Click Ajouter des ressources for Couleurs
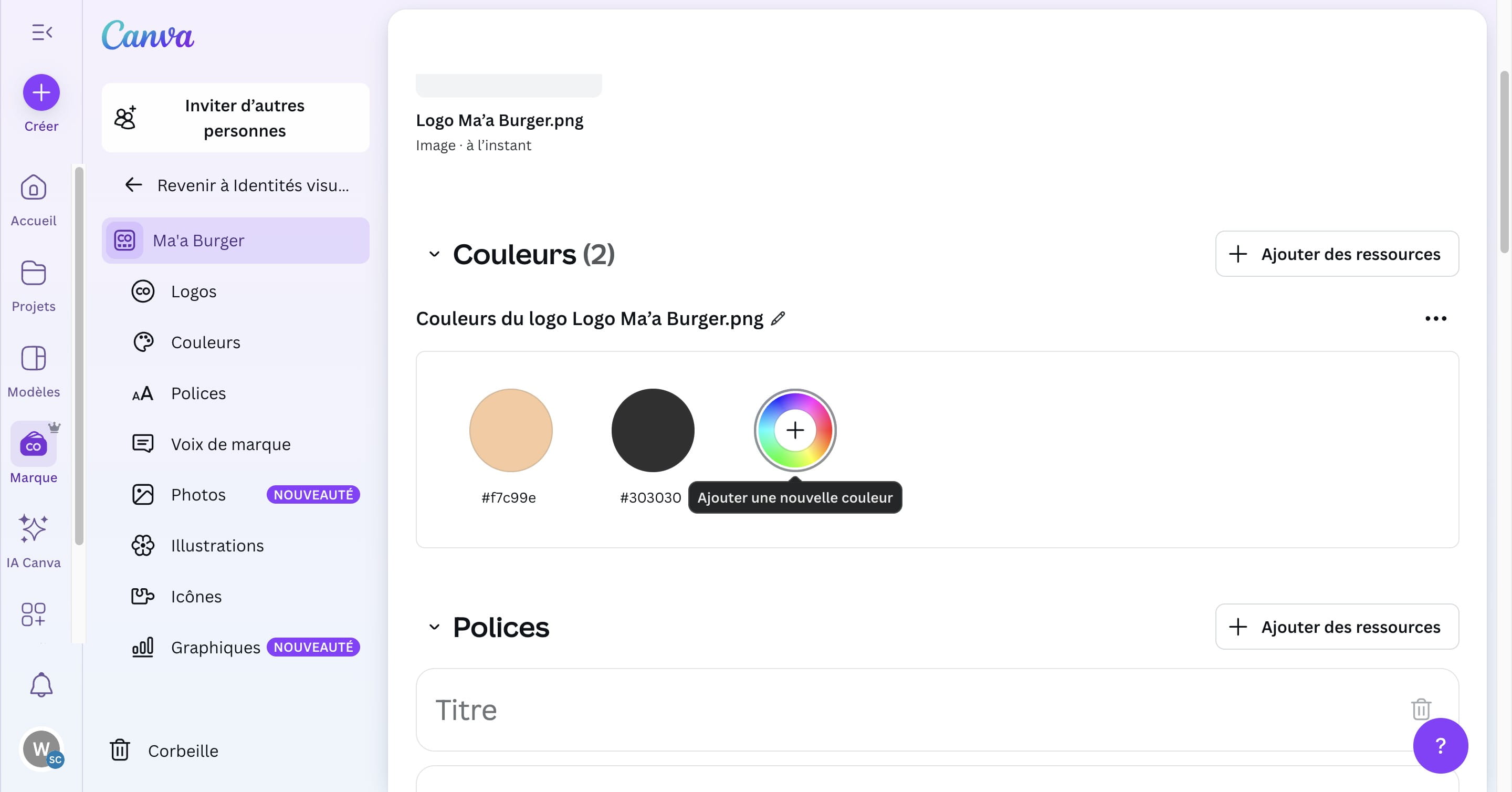1512x792 pixels. [x=1337, y=254]
